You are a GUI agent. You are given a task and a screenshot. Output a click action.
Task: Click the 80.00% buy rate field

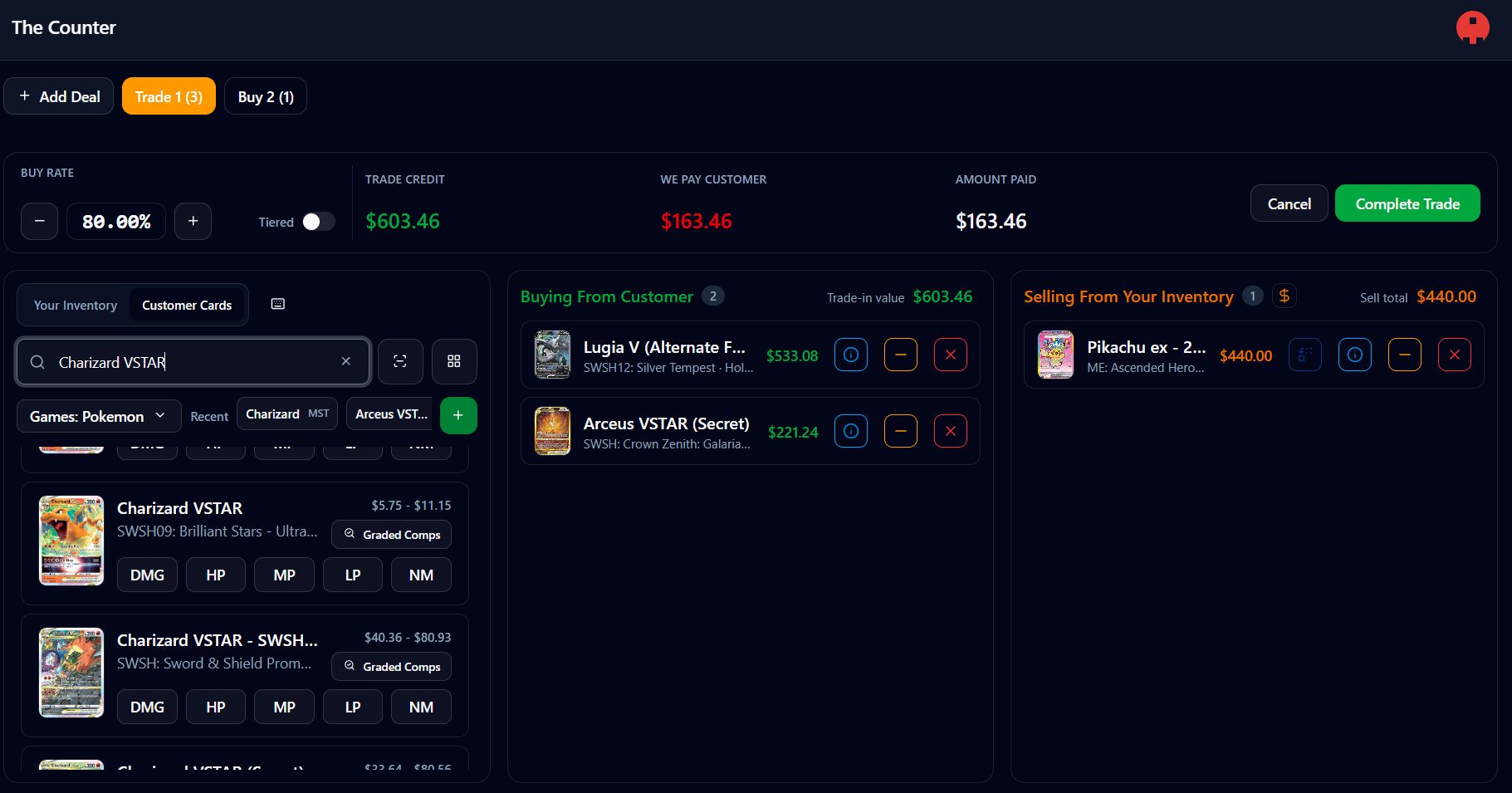click(x=116, y=222)
